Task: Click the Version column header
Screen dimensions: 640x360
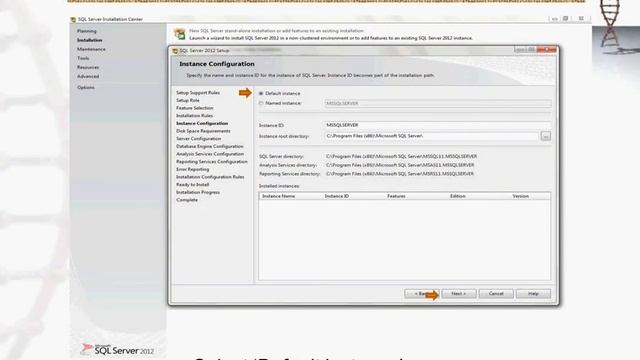Action: 520,196
